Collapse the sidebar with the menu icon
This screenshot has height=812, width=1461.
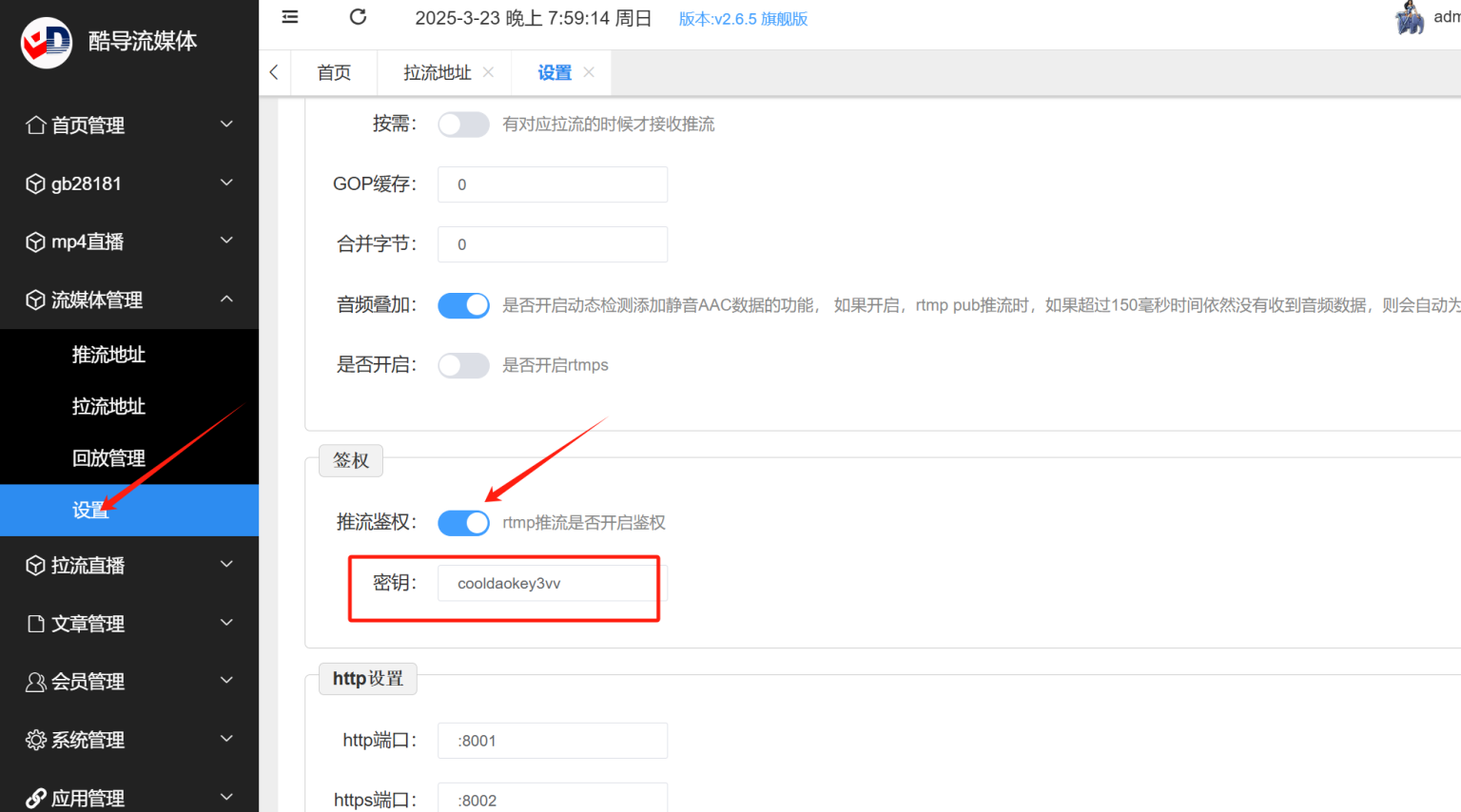(290, 17)
